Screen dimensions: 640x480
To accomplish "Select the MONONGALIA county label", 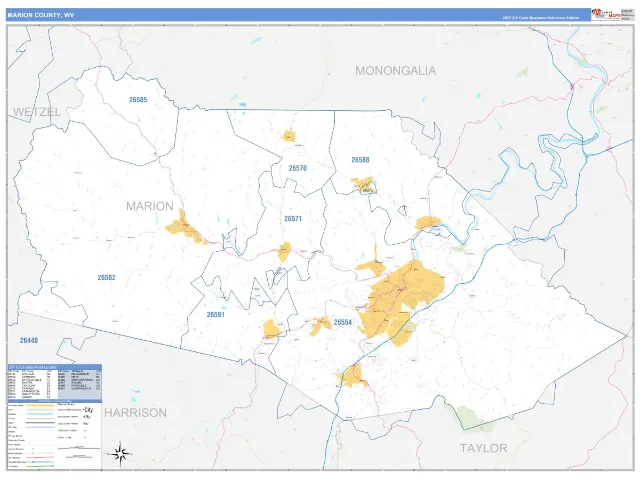I will point(395,71).
